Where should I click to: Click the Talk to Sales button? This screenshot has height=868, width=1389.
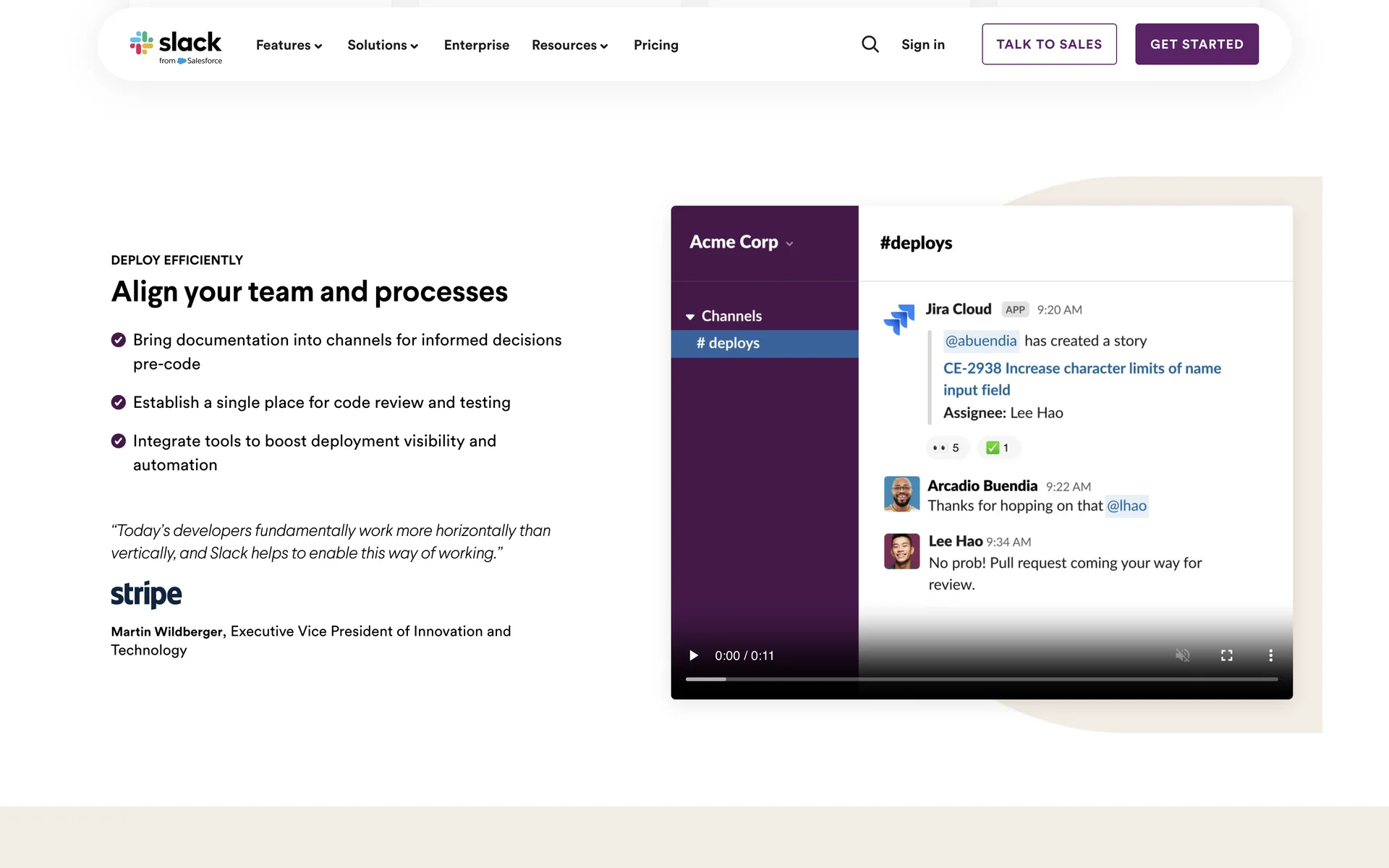(x=1049, y=44)
